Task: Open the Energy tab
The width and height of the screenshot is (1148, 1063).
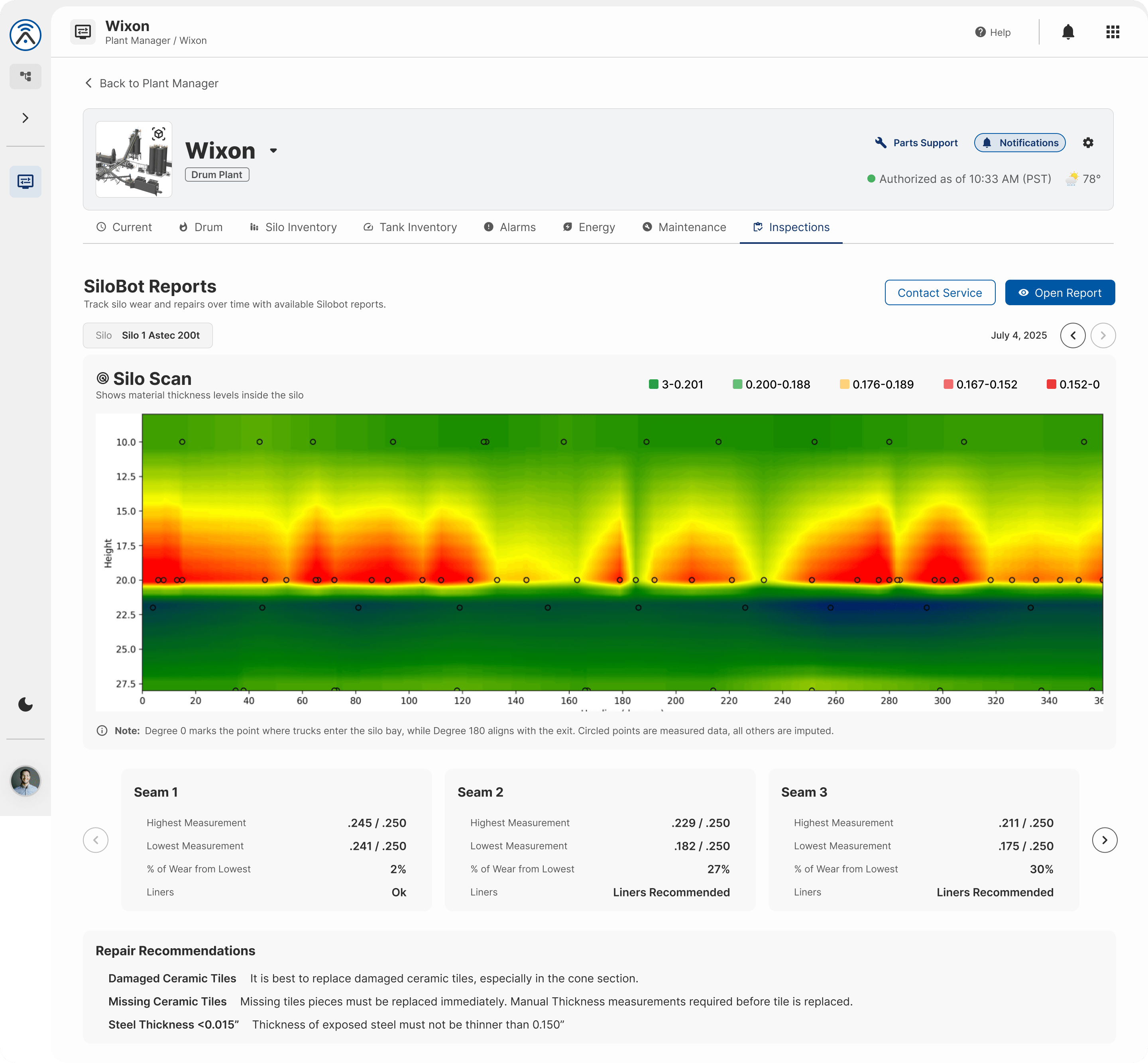Action: pos(589,227)
